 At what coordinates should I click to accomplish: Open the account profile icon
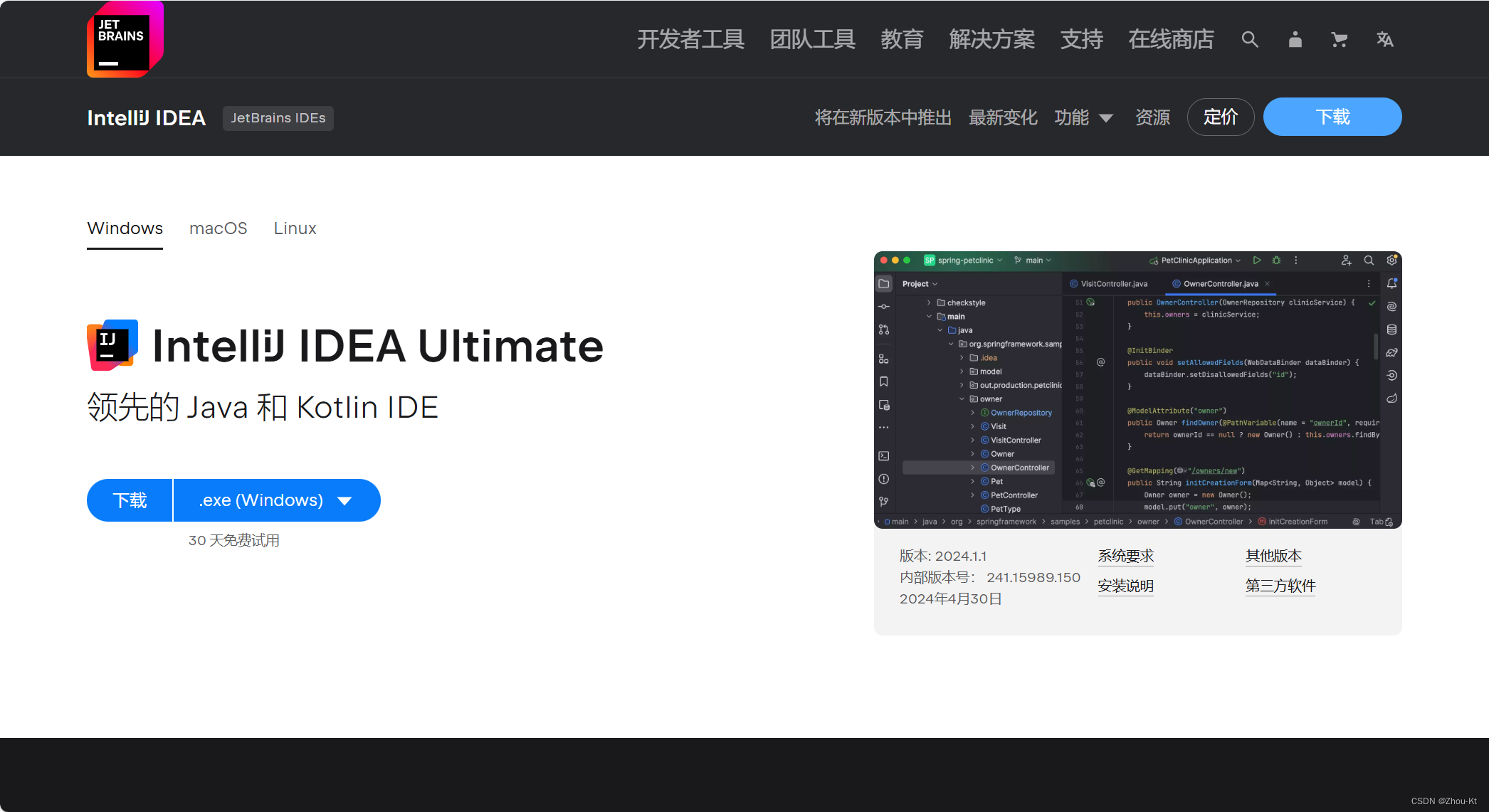point(1295,39)
